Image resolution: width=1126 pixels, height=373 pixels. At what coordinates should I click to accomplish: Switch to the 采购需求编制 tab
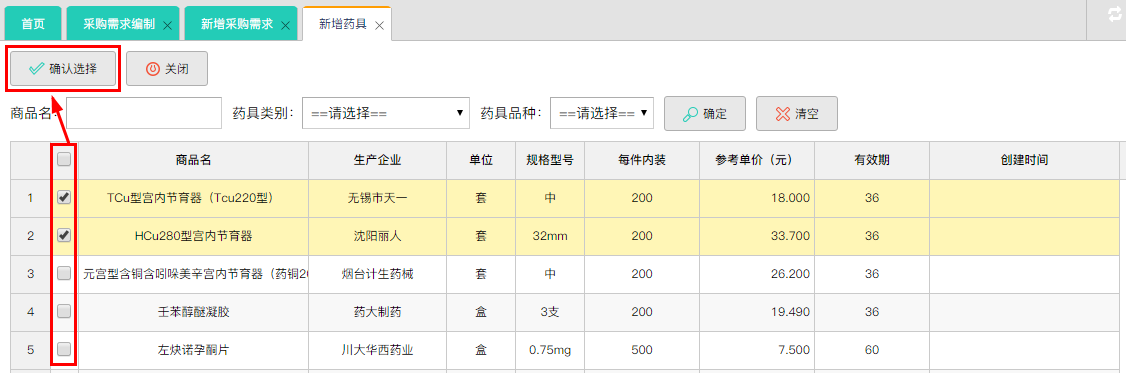pos(119,24)
